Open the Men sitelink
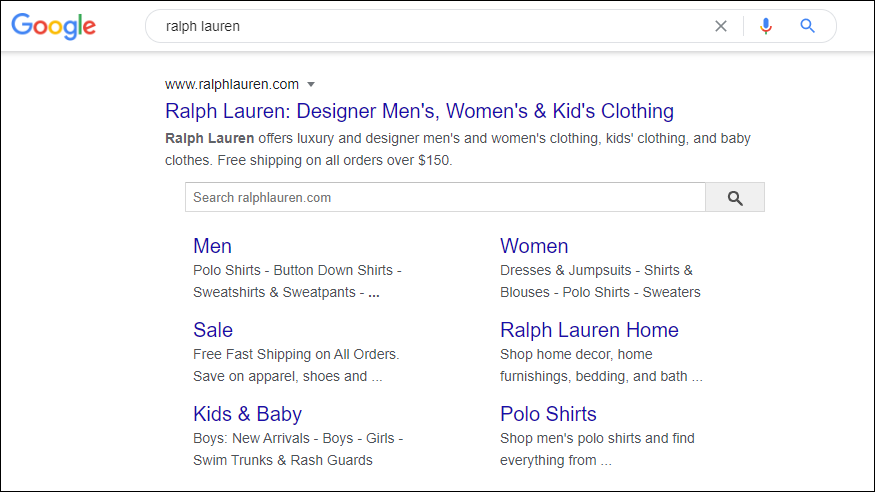Viewport: 875px width, 492px height. click(212, 246)
